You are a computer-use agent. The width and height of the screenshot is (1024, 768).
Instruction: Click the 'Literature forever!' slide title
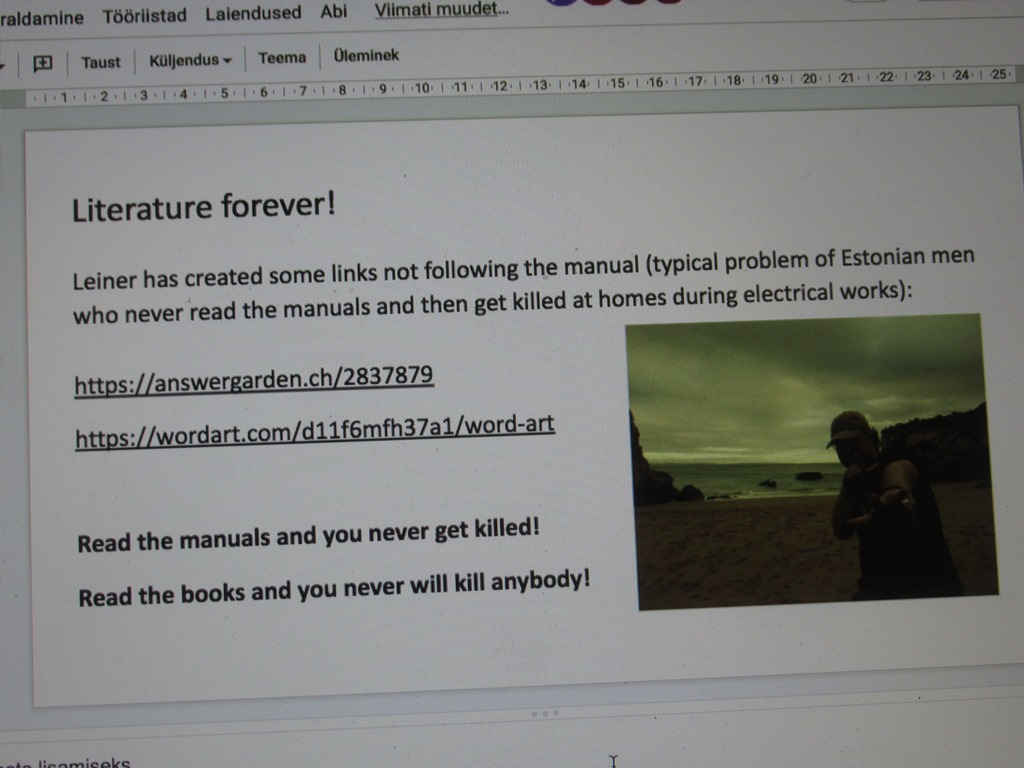tap(203, 207)
